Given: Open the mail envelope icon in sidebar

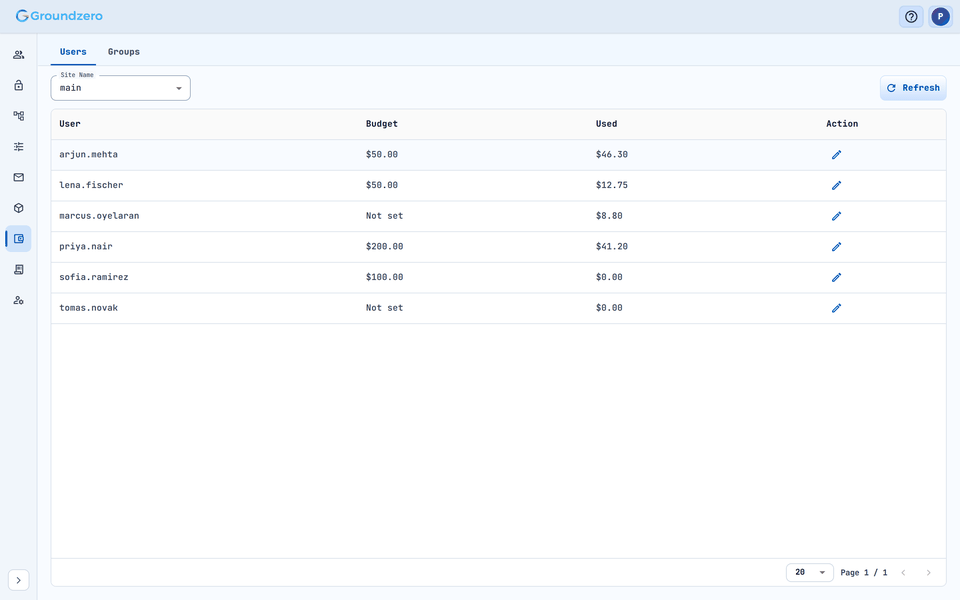Looking at the screenshot, I should pos(18,177).
